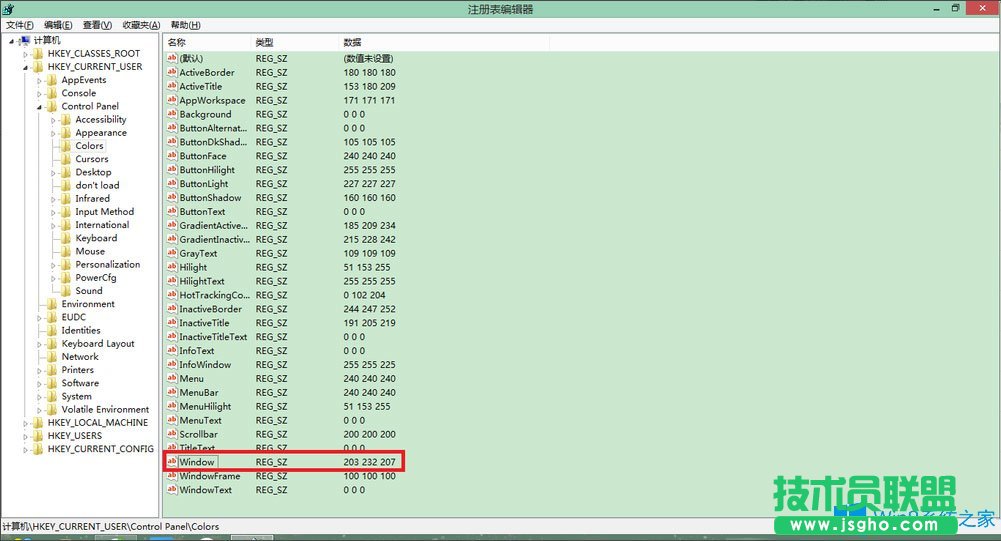
Task: Open the 编辑(E) menu
Action: pos(58,25)
